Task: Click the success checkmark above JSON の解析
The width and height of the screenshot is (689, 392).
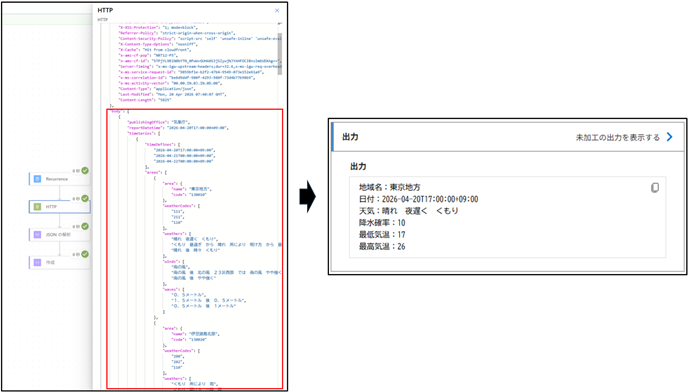Action: pos(85,226)
